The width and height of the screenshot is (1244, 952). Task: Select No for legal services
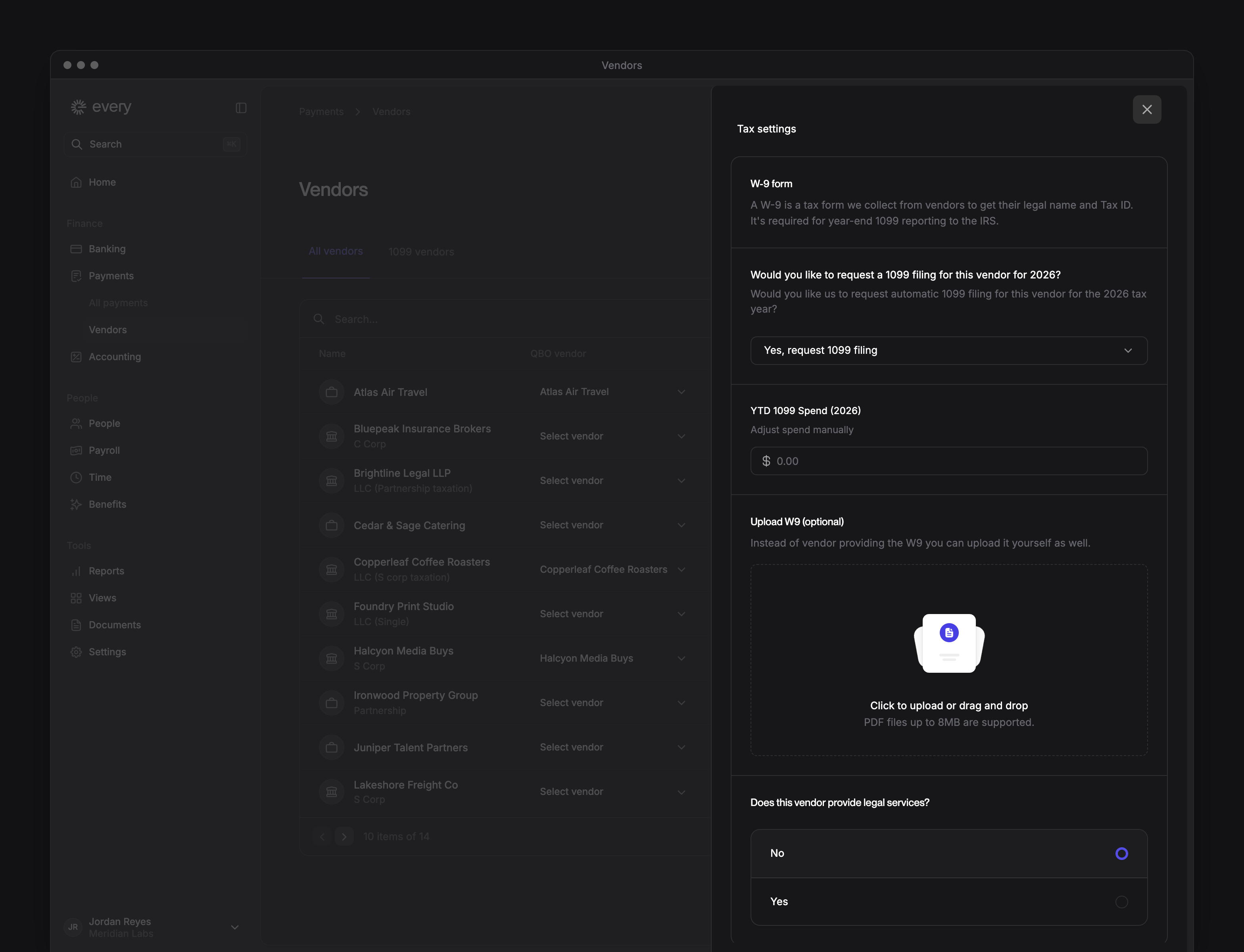click(x=949, y=853)
